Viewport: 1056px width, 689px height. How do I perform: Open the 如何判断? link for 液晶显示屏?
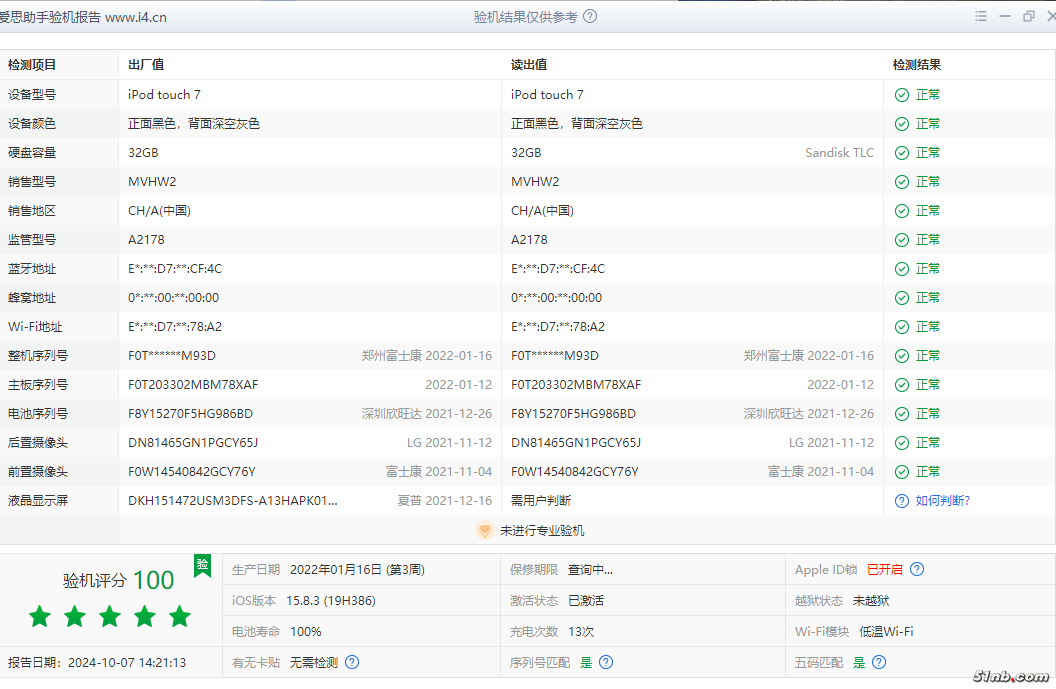click(943, 501)
